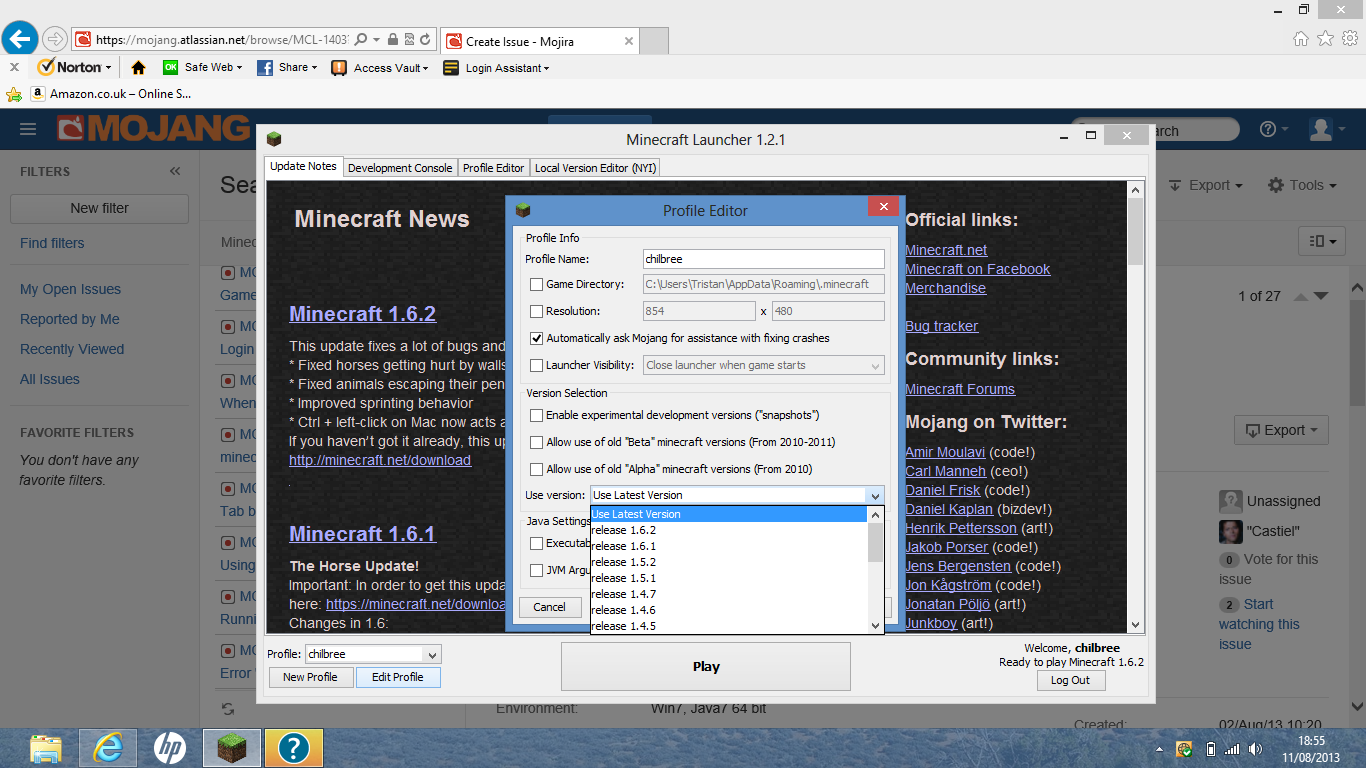Image resolution: width=1366 pixels, height=768 pixels.
Task: Enable experimental development snapshots checkbox
Action: point(537,415)
